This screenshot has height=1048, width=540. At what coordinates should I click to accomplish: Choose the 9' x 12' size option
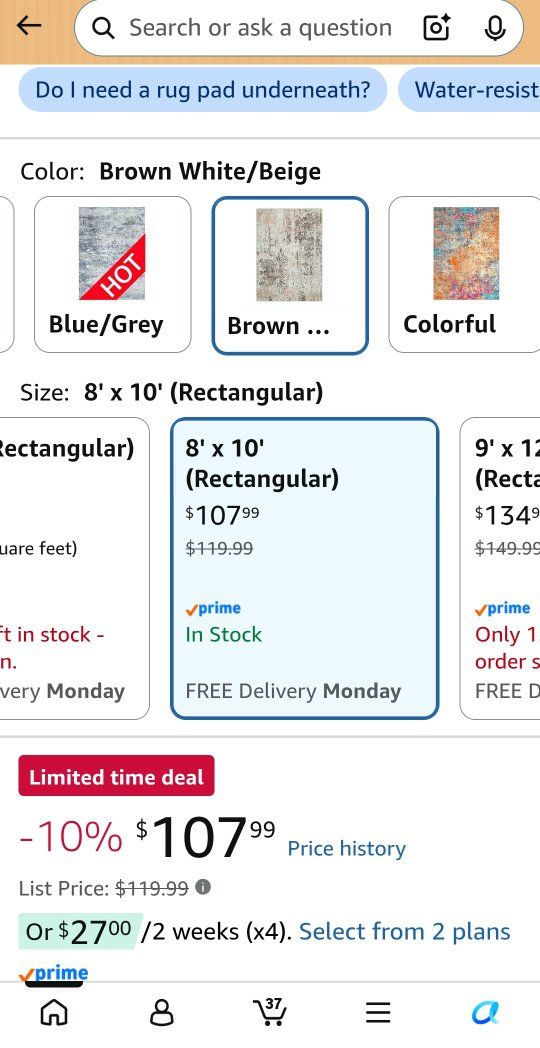500,568
